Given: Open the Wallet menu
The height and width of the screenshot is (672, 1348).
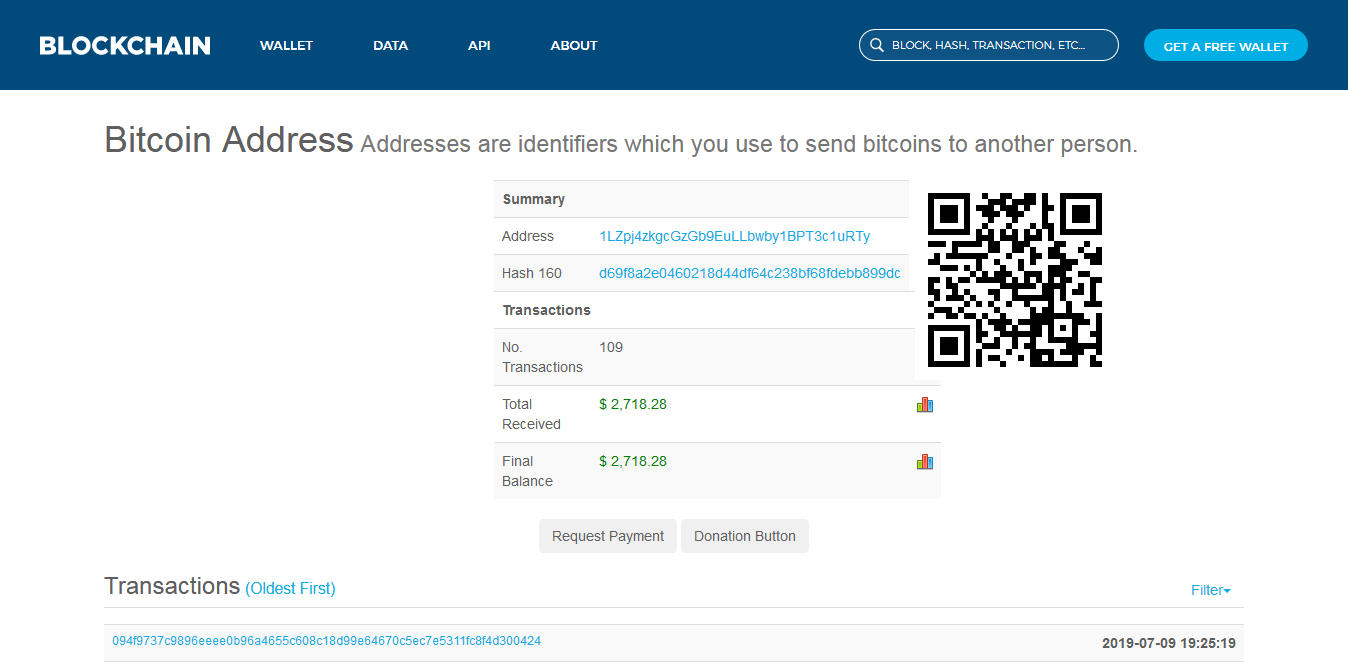Looking at the screenshot, I should 287,45.
